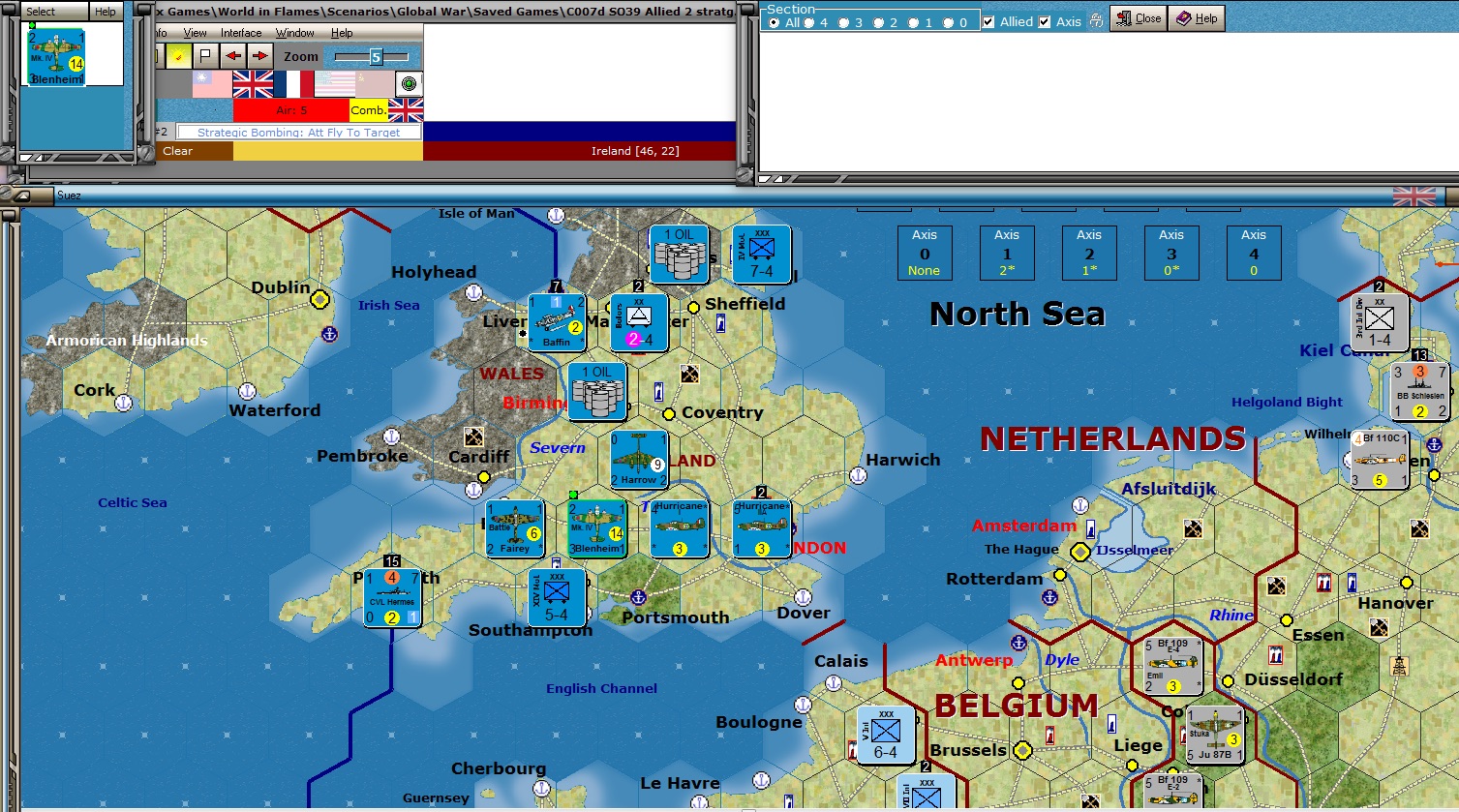
Task: Toggle the Axis checkbox
Action: coord(1045,21)
